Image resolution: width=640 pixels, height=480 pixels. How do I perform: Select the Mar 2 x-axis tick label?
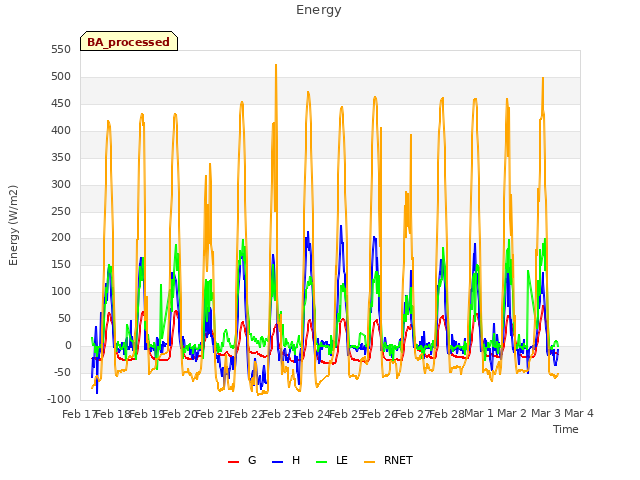click(512, 413)
